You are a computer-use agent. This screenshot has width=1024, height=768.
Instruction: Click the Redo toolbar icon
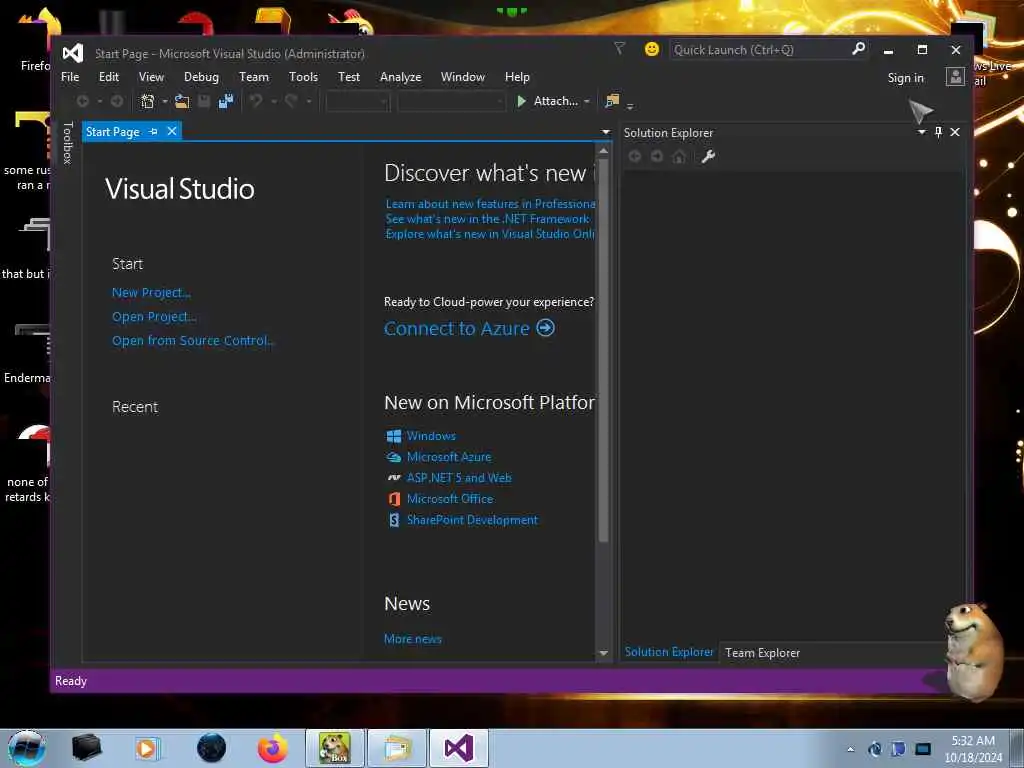pos(291,101)
